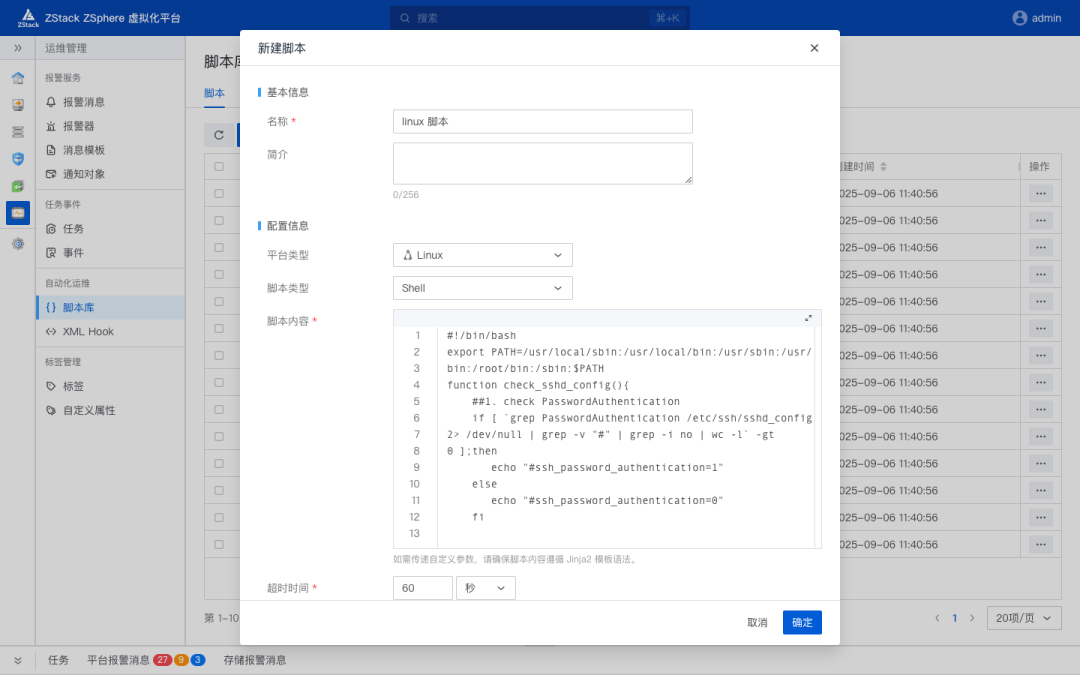This screenshot has width=1080, height=675.
Task: Open the shield icon in left rail
Action: point(18,159)
